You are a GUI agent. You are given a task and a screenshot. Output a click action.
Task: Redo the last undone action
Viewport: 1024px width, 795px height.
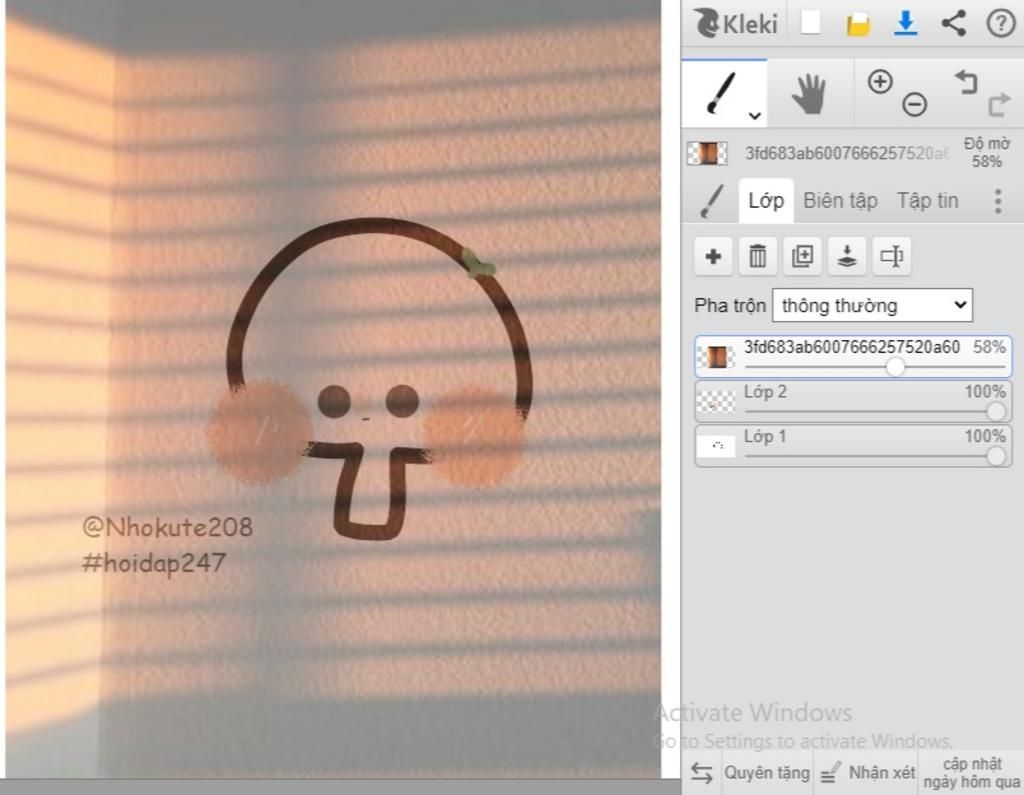(999, 105)
